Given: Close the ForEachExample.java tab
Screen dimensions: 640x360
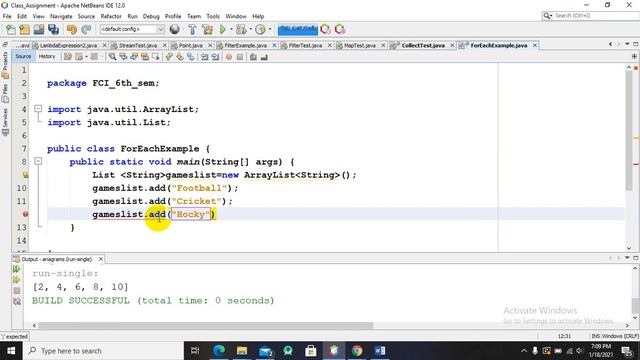Looking at the screenshot, I should coord(535,45).
